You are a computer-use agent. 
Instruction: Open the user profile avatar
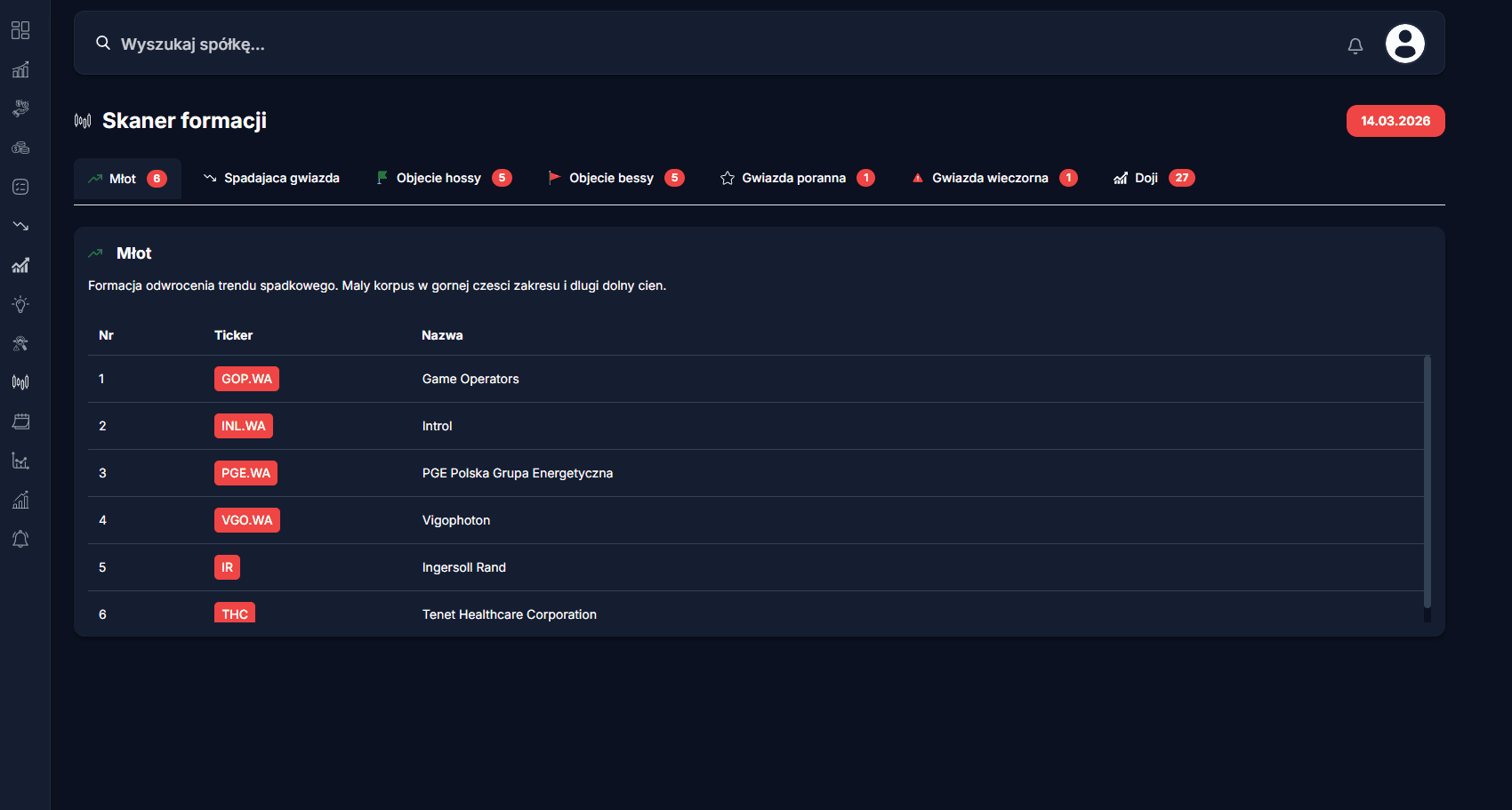(1404, 44)
